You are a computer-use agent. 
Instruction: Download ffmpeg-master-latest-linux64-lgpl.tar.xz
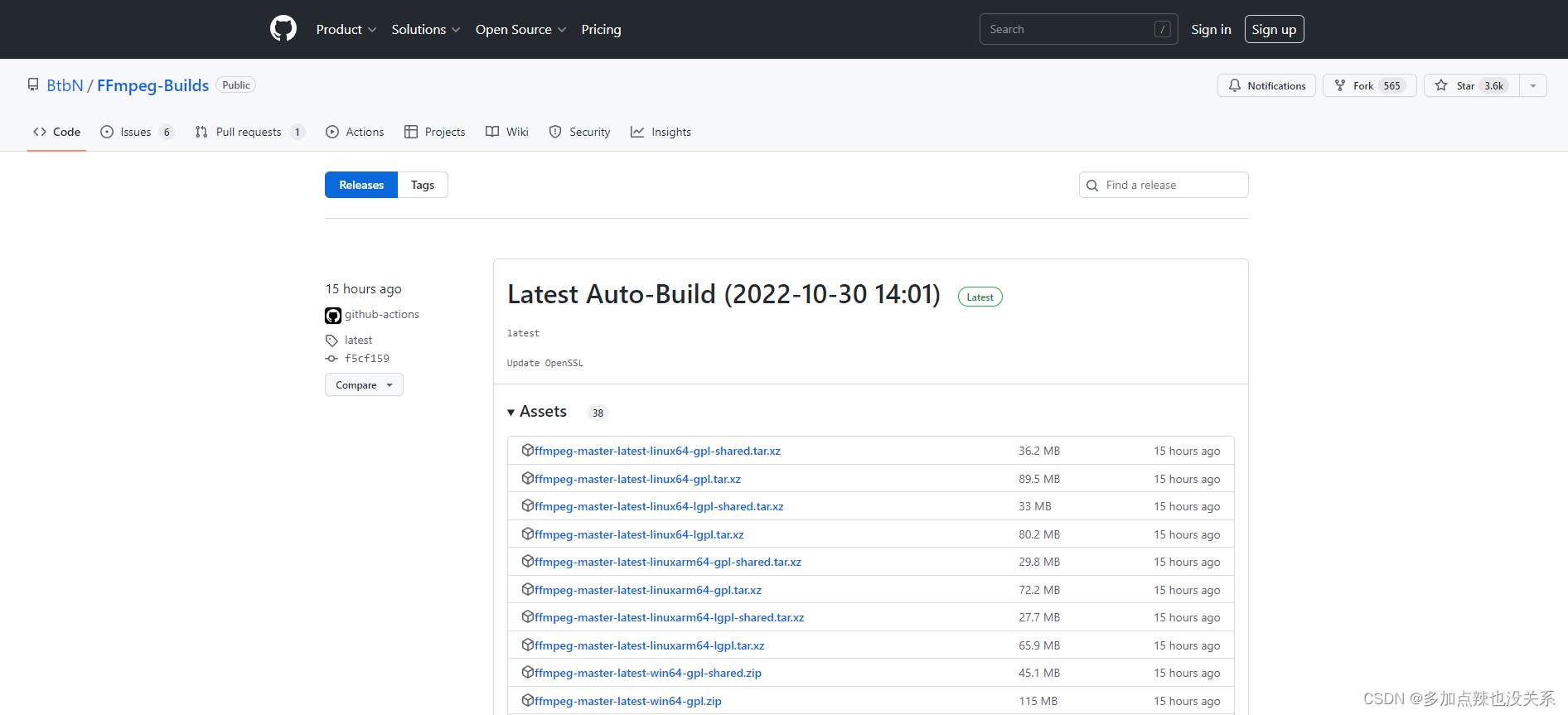coord(639,534)
